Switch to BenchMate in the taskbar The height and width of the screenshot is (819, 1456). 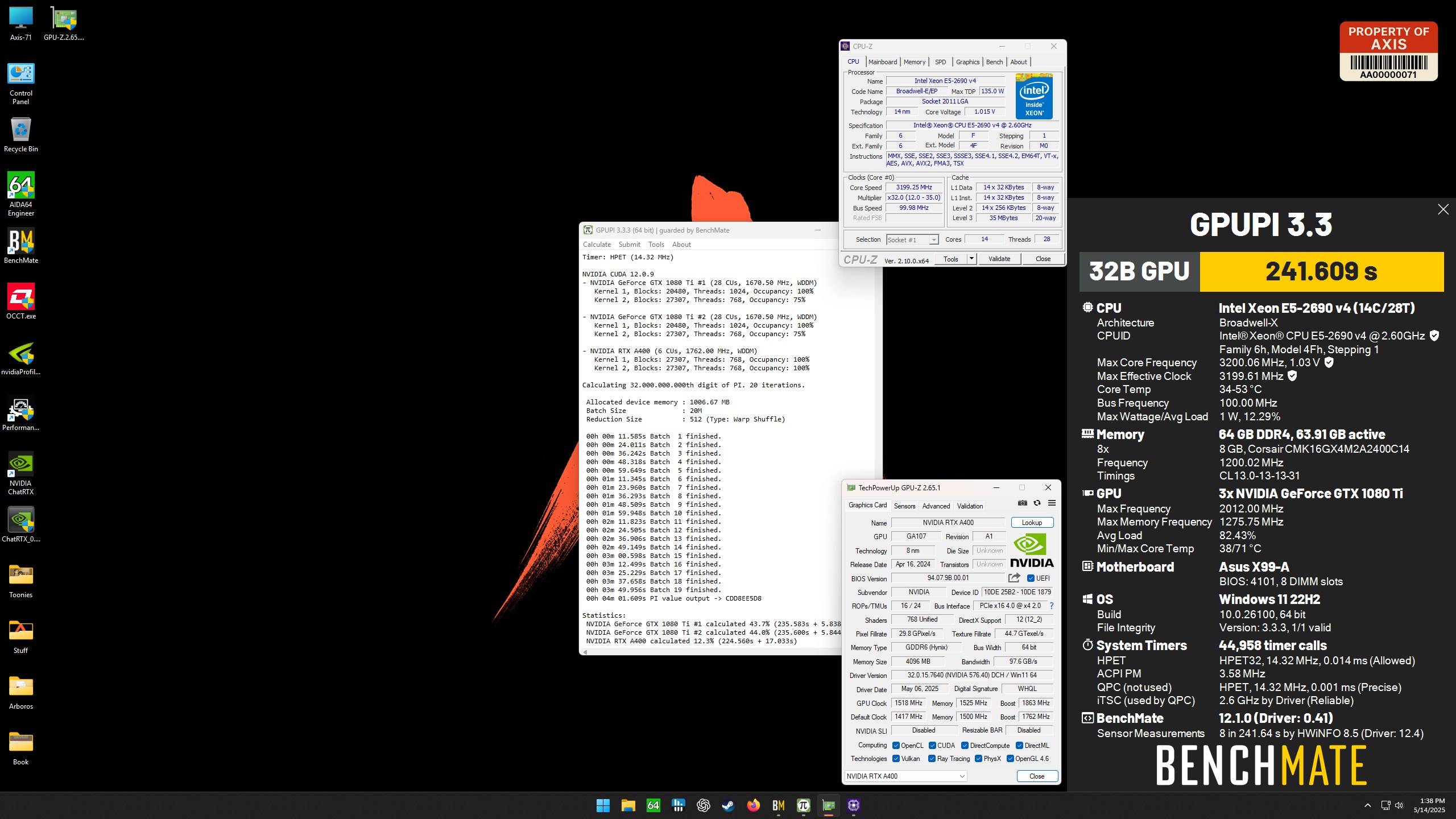(778, 805)
